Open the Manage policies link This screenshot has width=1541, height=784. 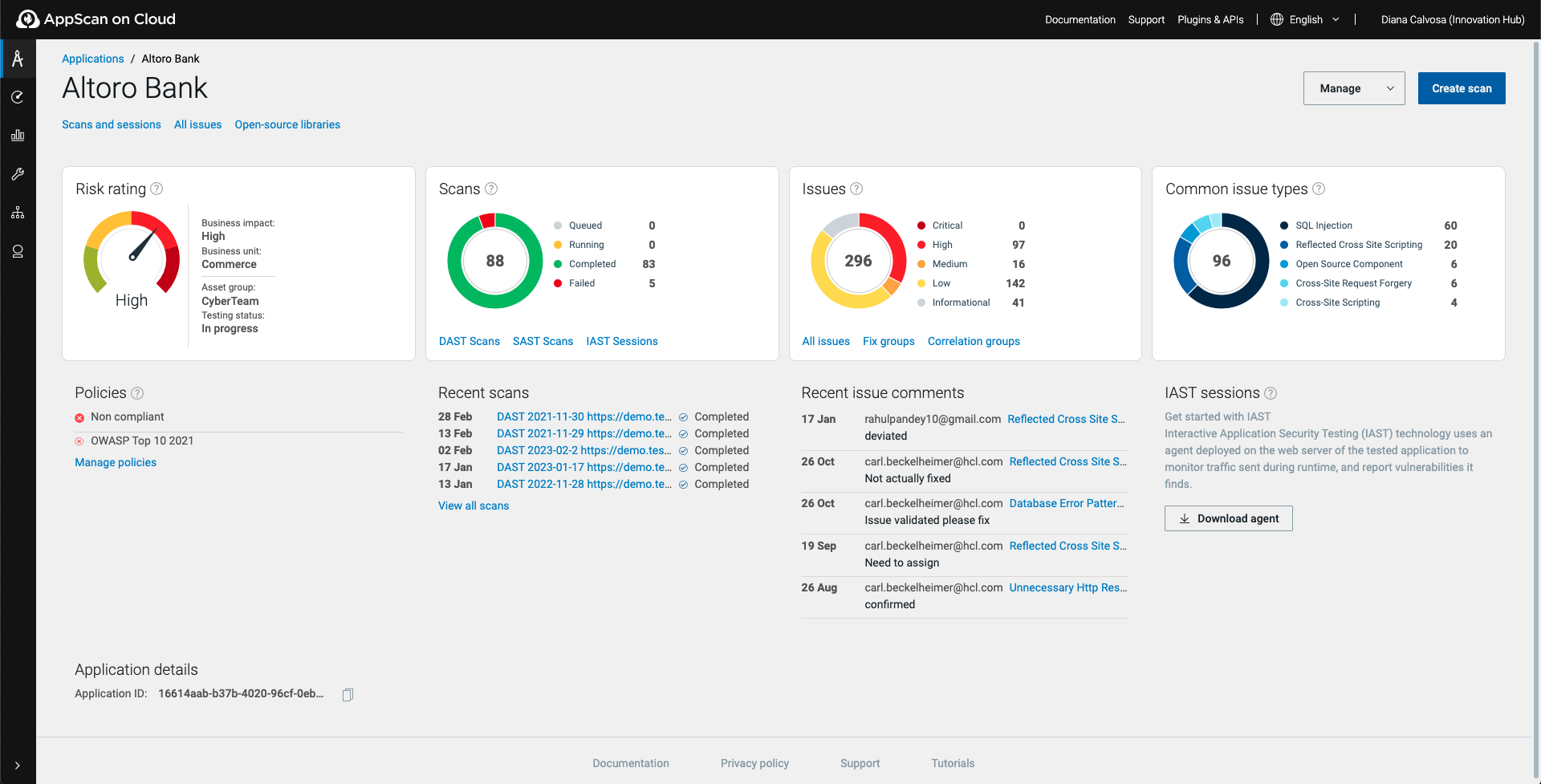116,462
